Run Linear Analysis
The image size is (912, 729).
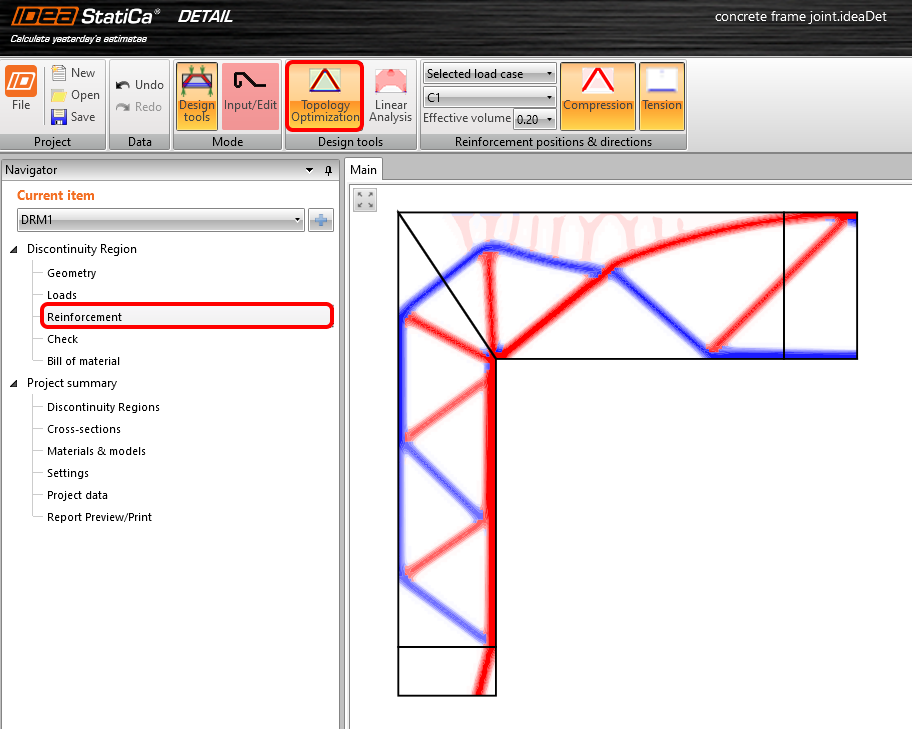click(390, 95)
